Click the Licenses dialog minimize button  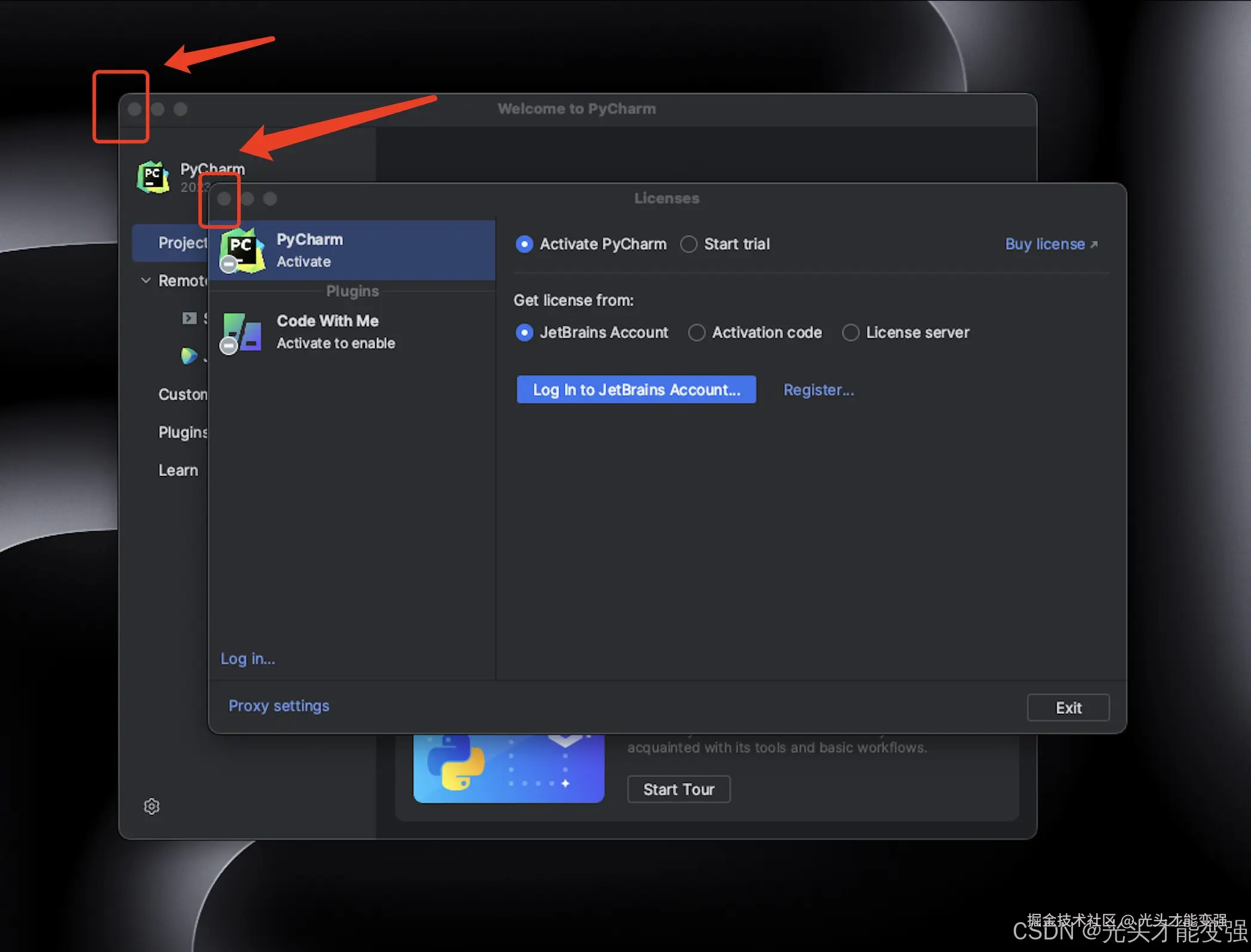pos(247,199)
